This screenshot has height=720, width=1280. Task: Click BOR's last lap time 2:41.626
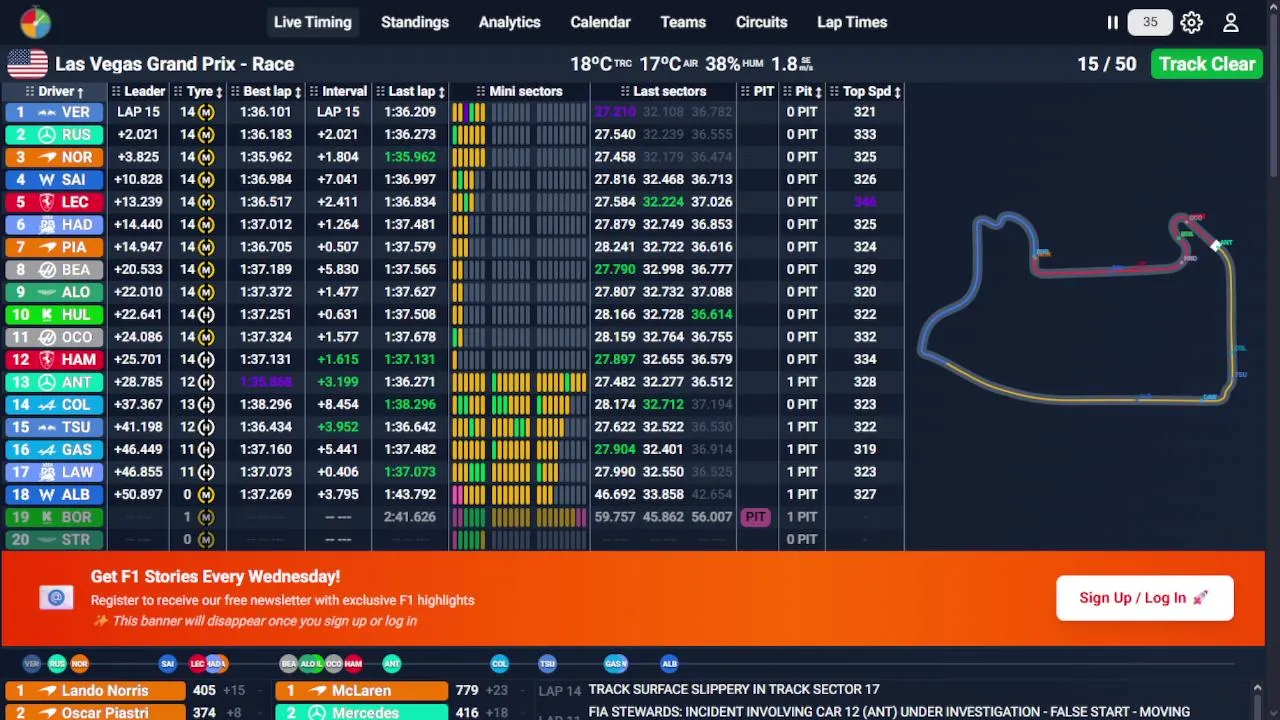[x=410, y=517]
